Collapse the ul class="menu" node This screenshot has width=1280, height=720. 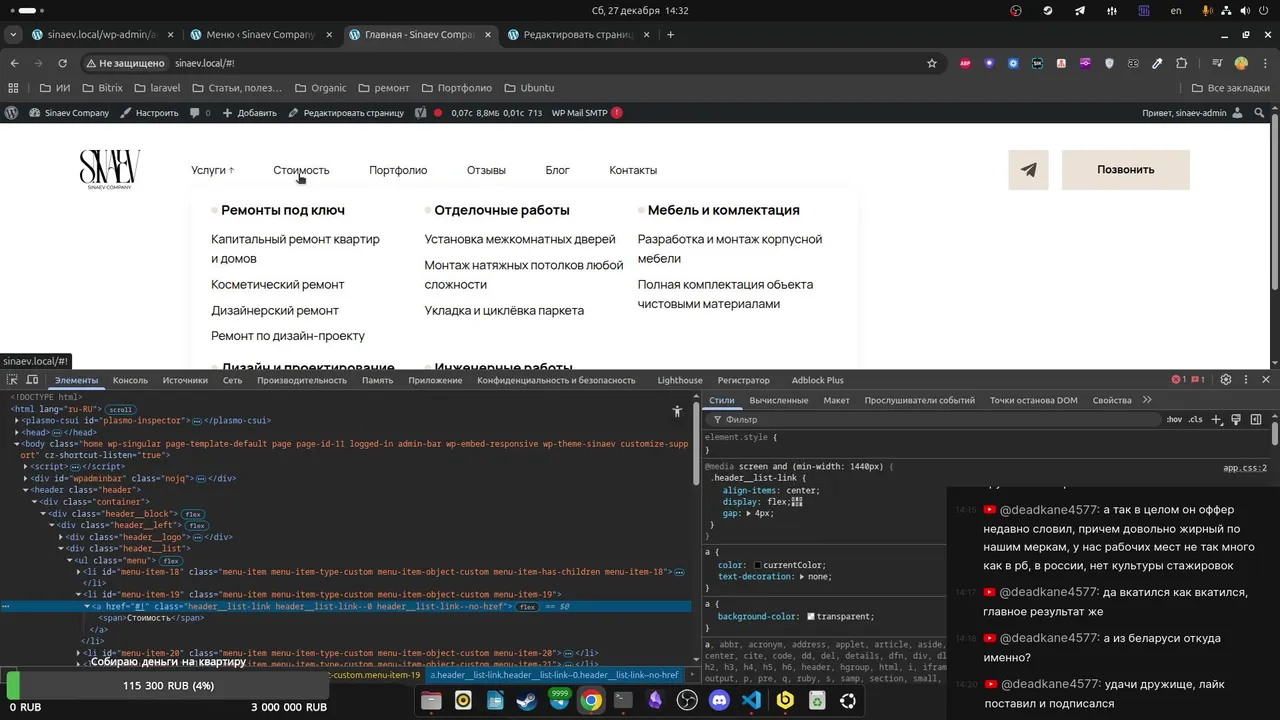point(70,560)
